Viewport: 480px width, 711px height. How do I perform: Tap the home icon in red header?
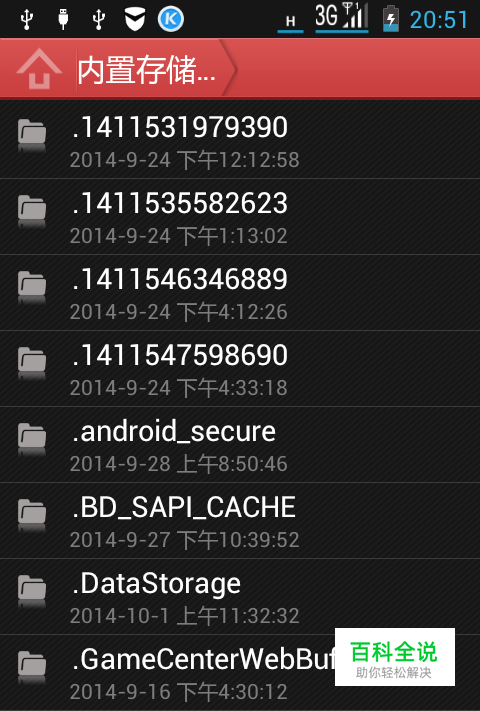(39, 69)
